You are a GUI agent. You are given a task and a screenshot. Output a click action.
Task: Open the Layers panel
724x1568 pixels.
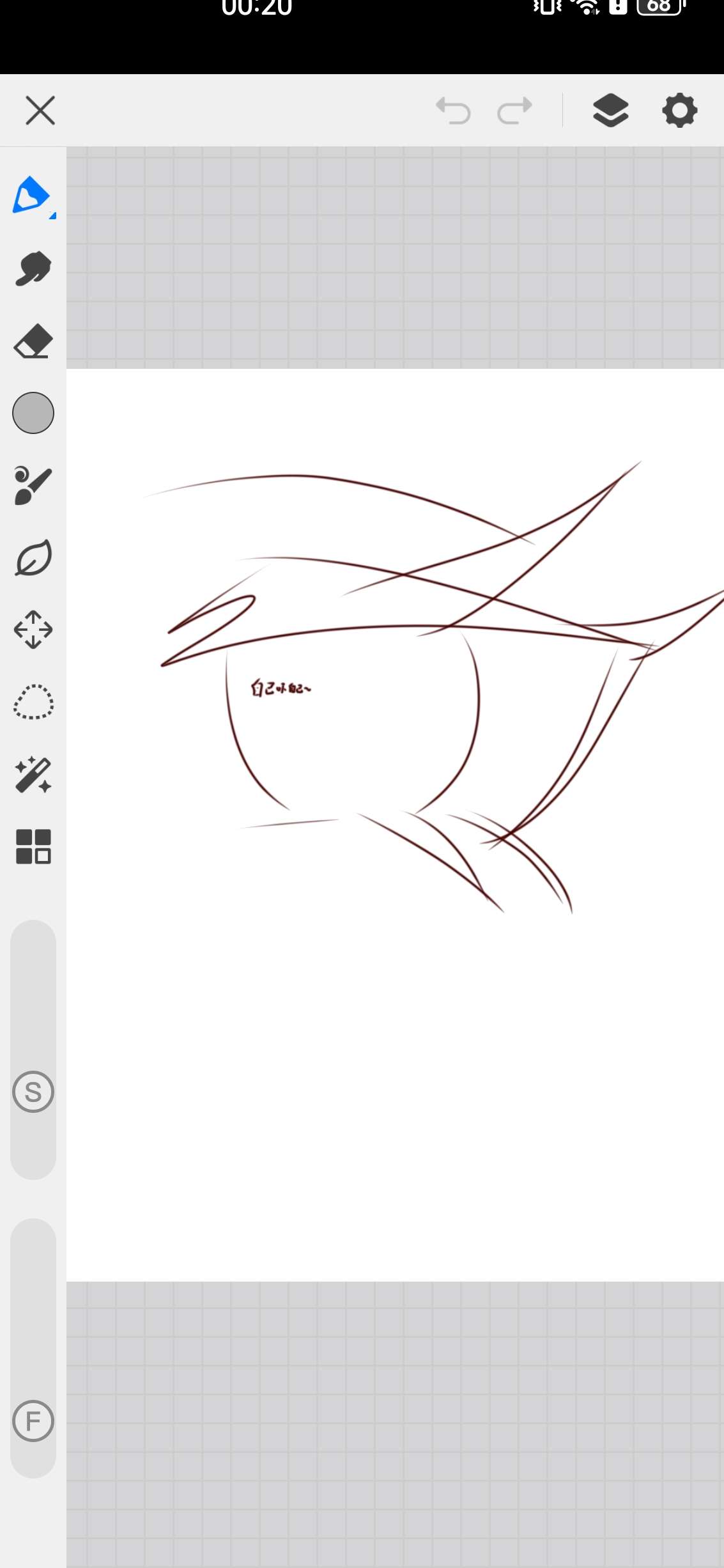611,111
